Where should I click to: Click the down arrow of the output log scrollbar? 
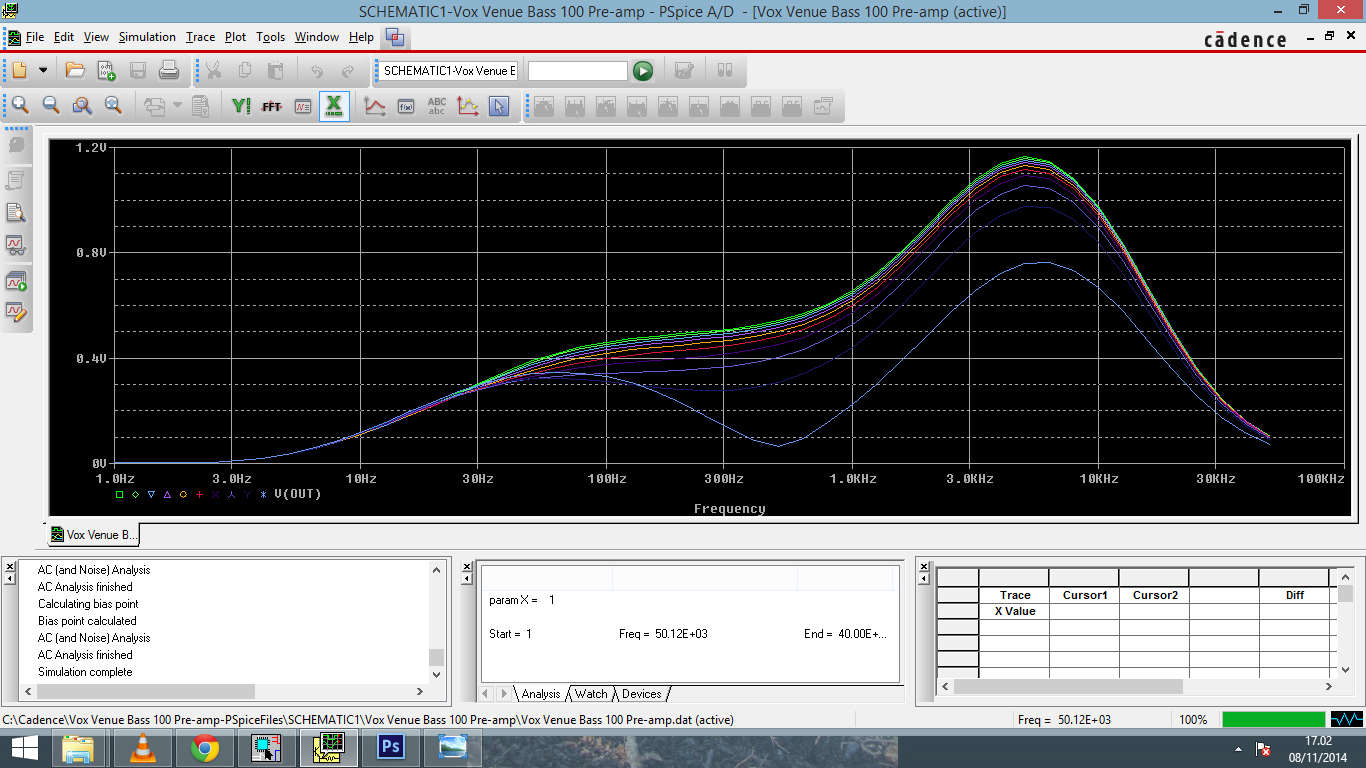[436, 674]
